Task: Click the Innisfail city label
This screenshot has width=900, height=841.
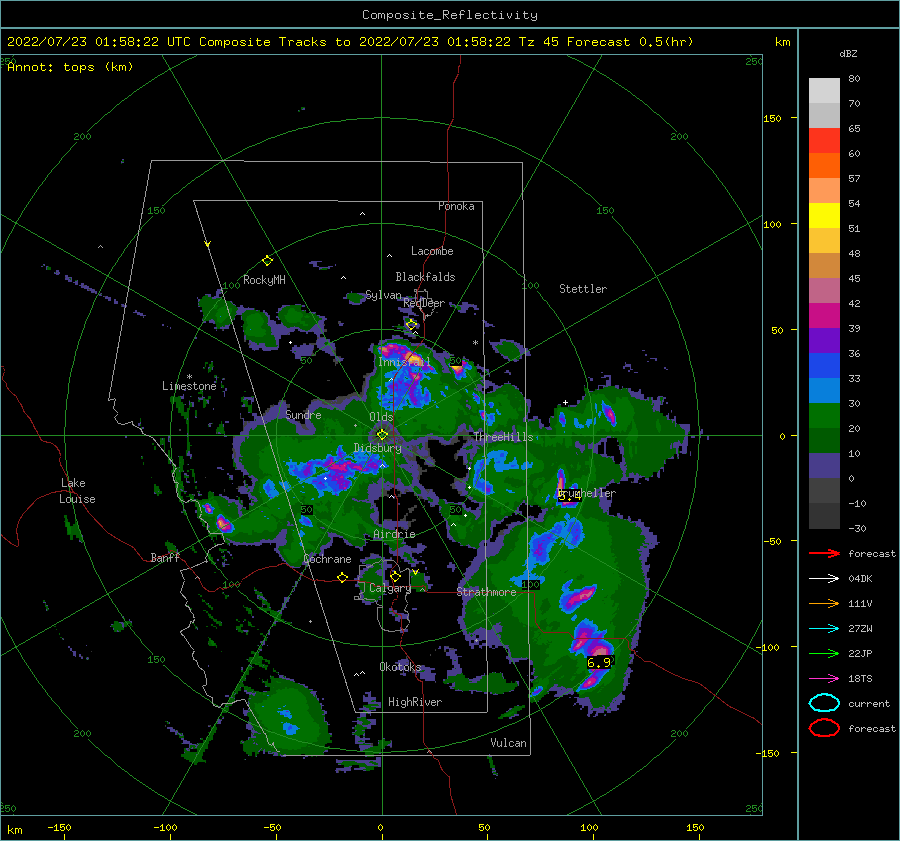Action: (404, 362)
